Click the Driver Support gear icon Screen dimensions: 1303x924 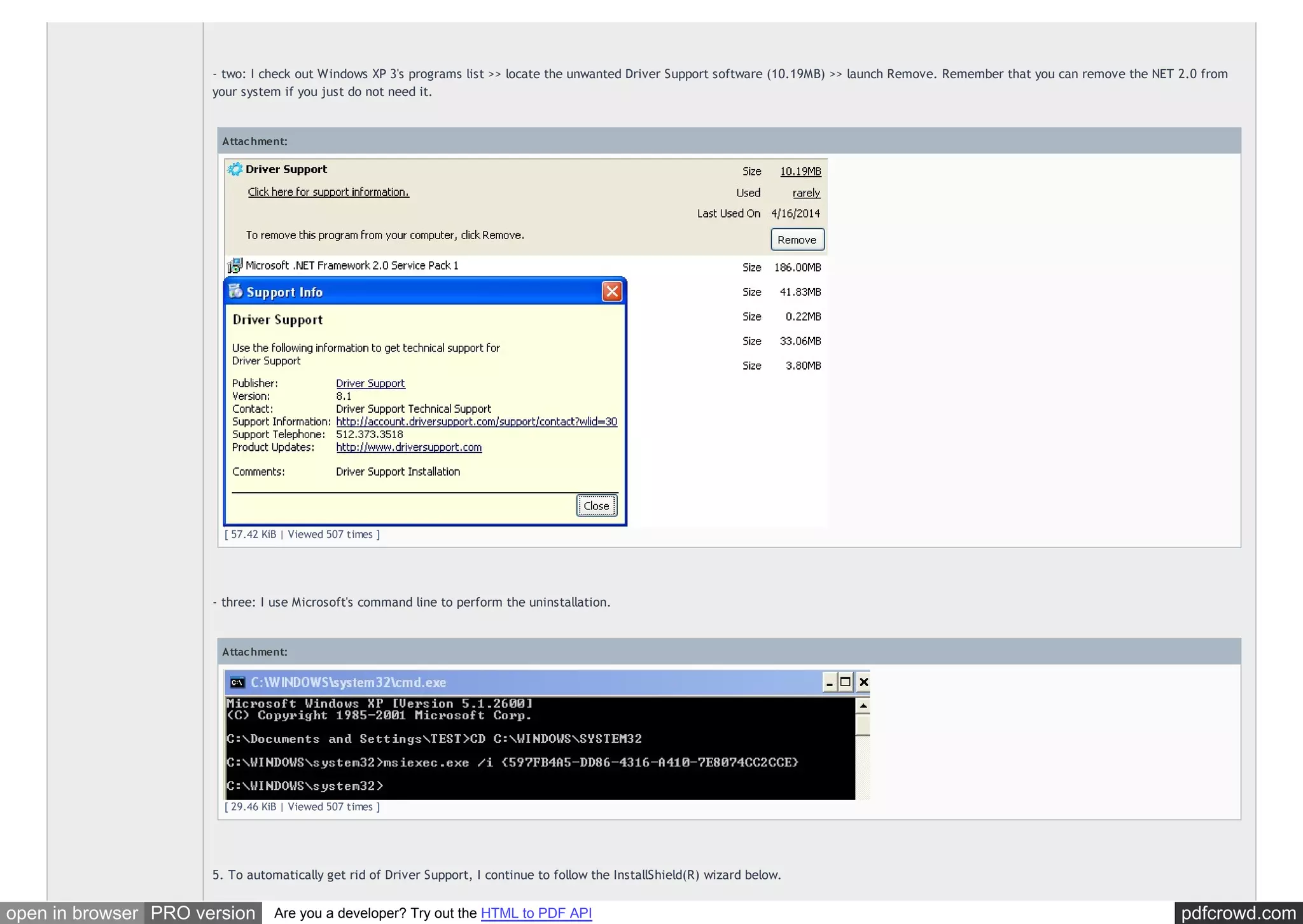pyautogui.click(x=235, y=169)
